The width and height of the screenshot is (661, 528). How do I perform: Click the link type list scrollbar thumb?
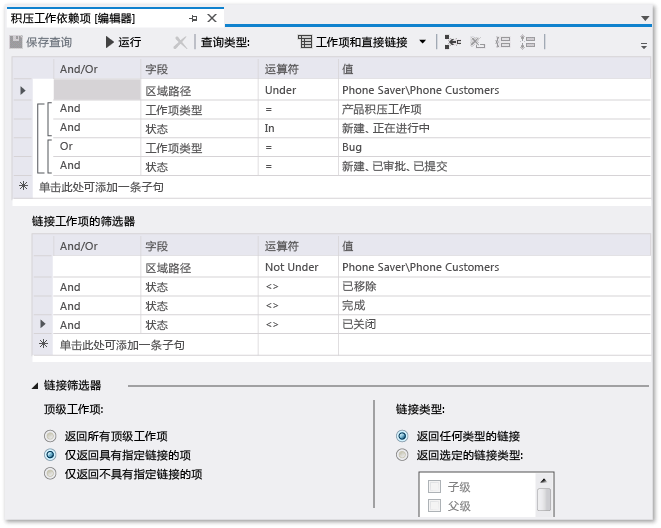[544, 500]
